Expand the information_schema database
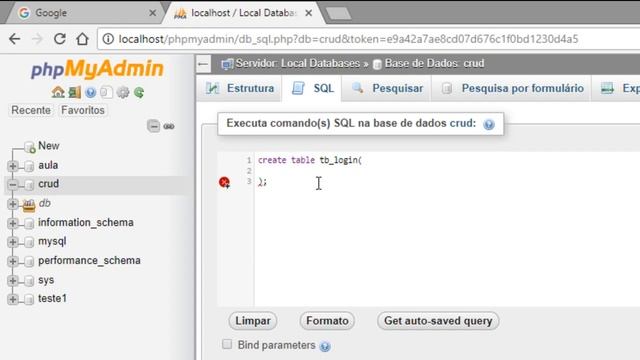 13,223
